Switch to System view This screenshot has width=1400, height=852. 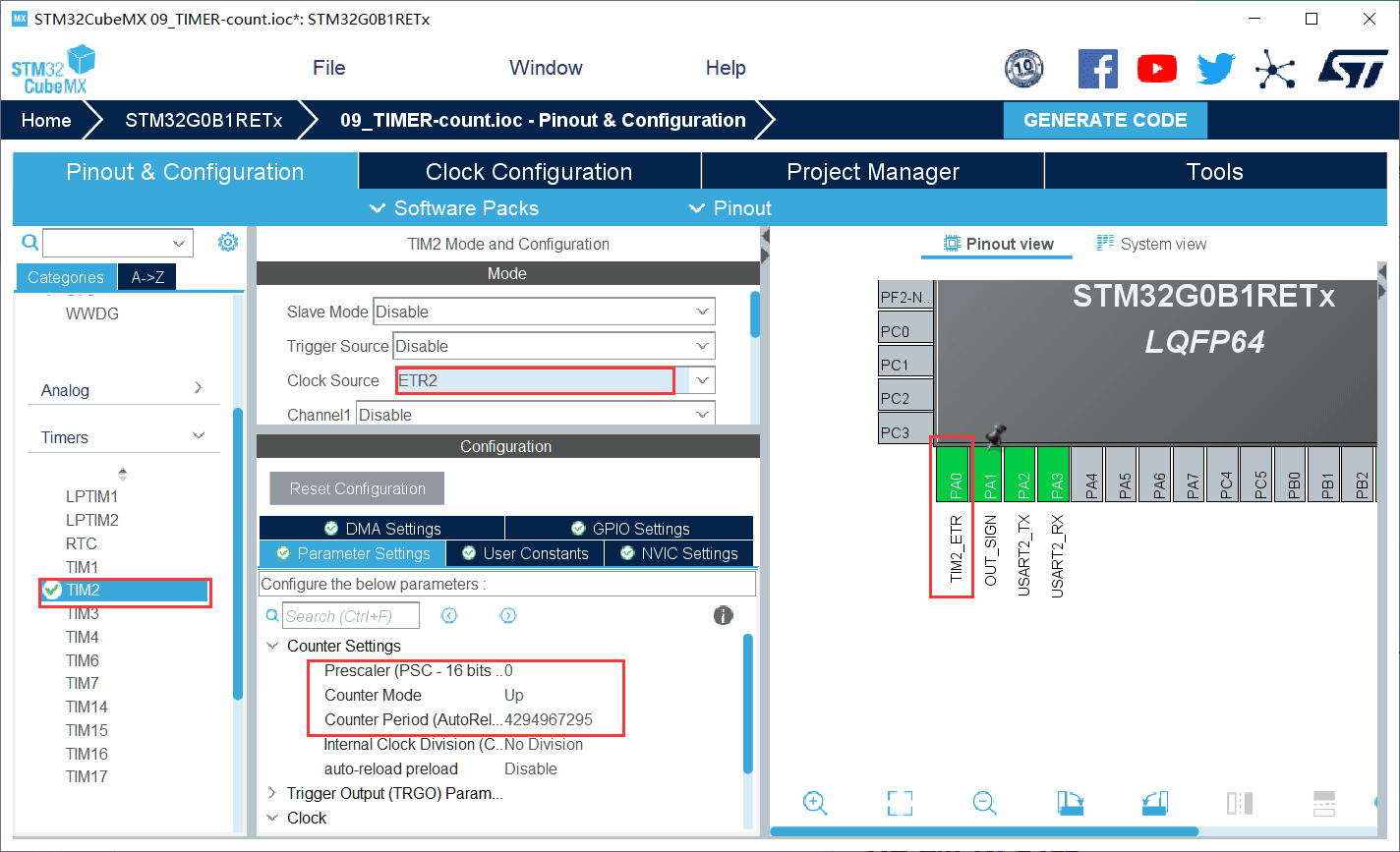pos(1151,244)
